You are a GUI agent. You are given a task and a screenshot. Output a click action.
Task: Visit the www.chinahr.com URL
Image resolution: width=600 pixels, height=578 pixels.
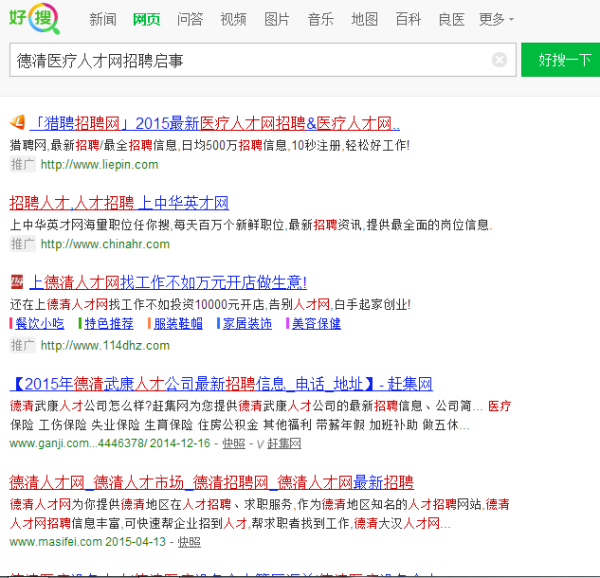coord(105,244)
